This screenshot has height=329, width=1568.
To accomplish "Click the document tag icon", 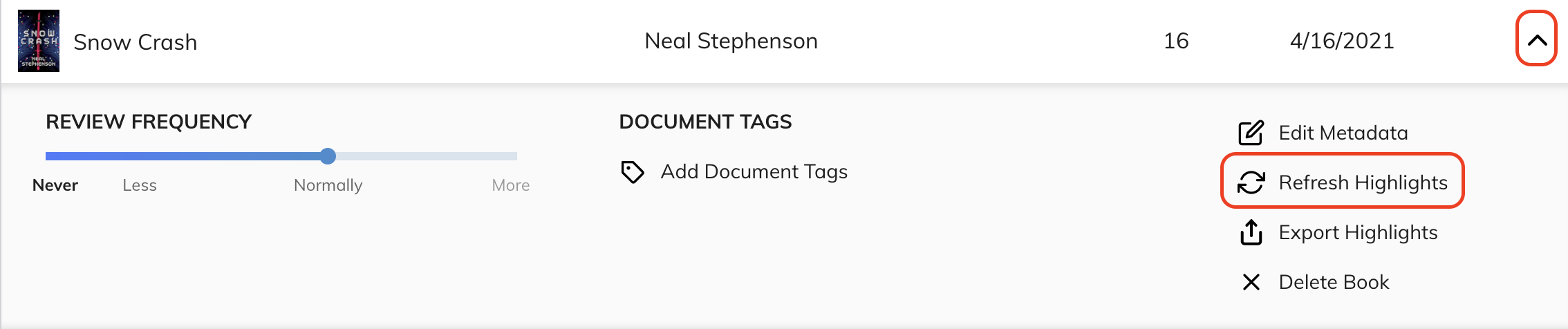I will pyautogui.click(x=633, y=172).
